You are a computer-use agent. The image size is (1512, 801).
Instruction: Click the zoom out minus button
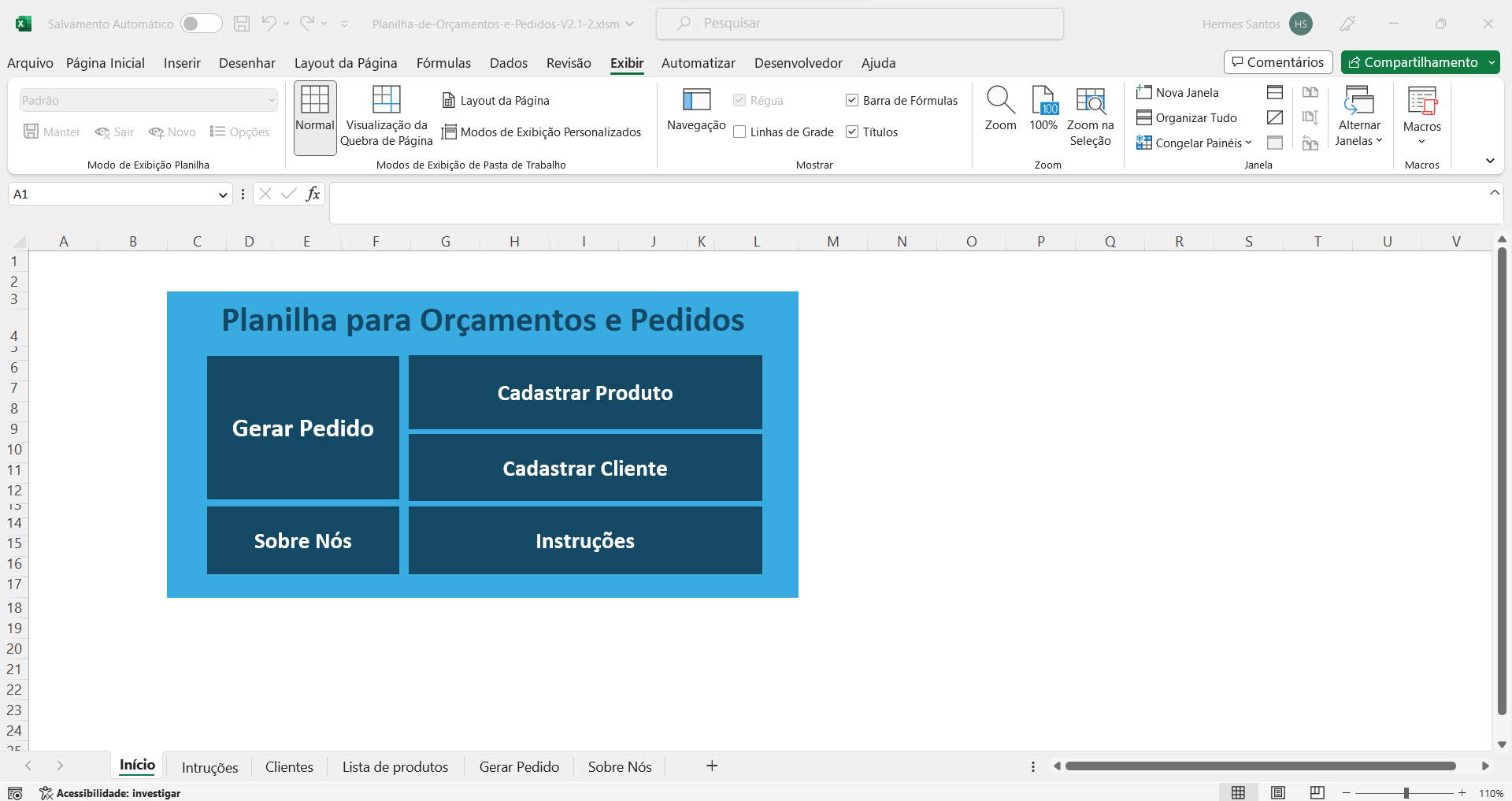point(1347,793)
